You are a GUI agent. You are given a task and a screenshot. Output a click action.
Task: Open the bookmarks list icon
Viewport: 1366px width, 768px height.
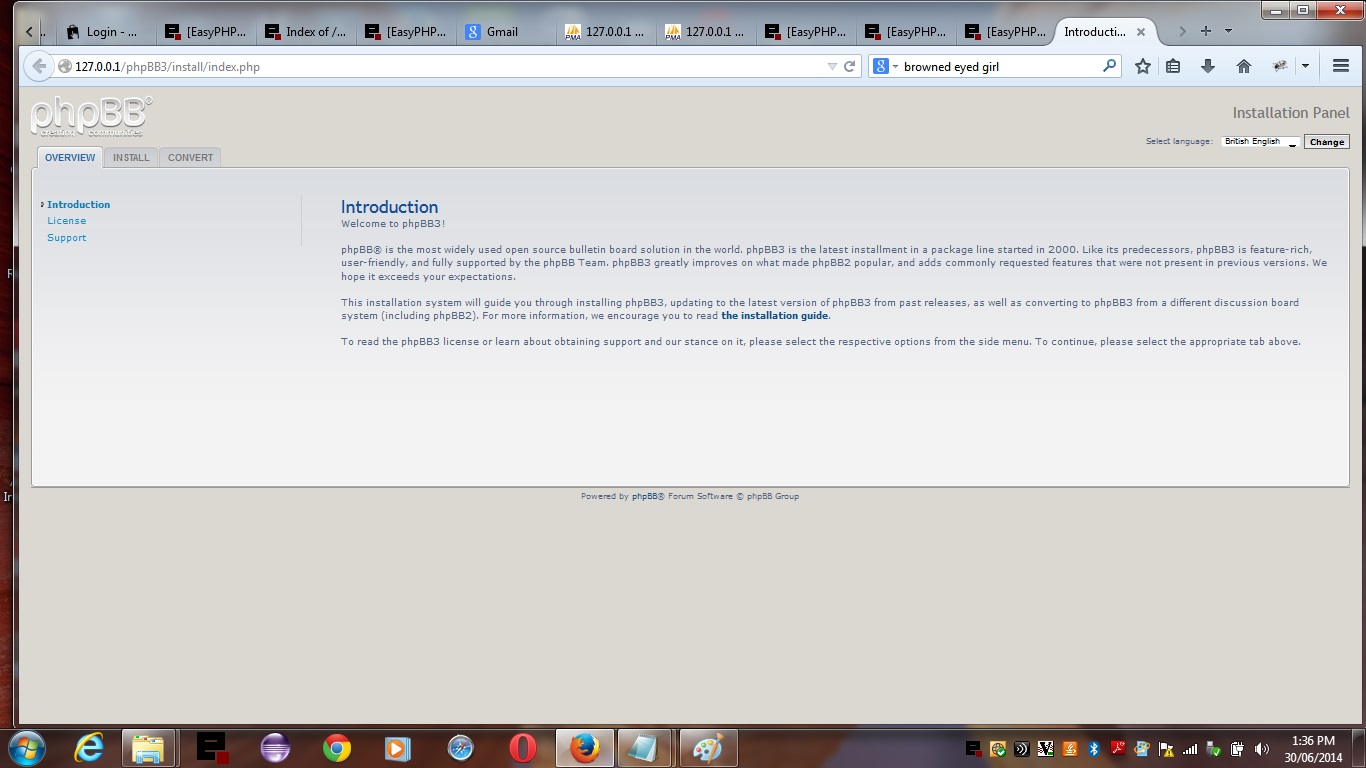point(1174,66)
